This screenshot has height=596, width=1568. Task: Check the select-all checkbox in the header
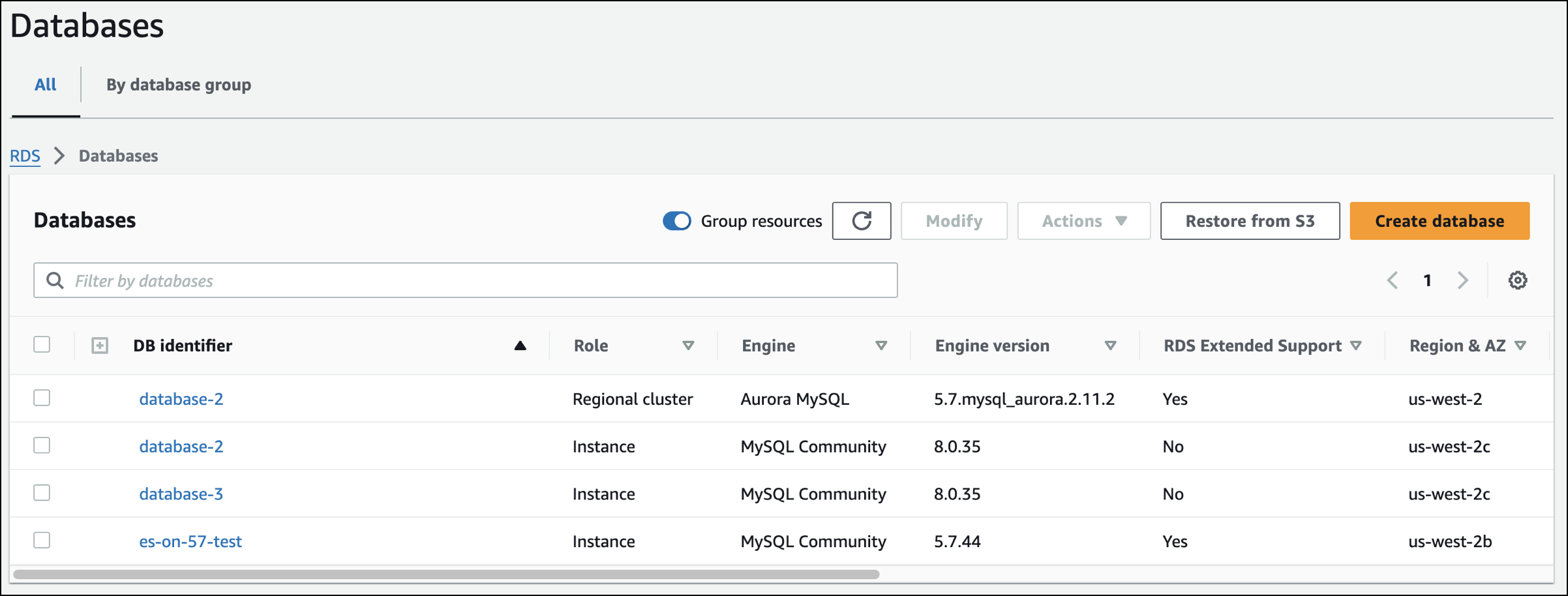41,344
